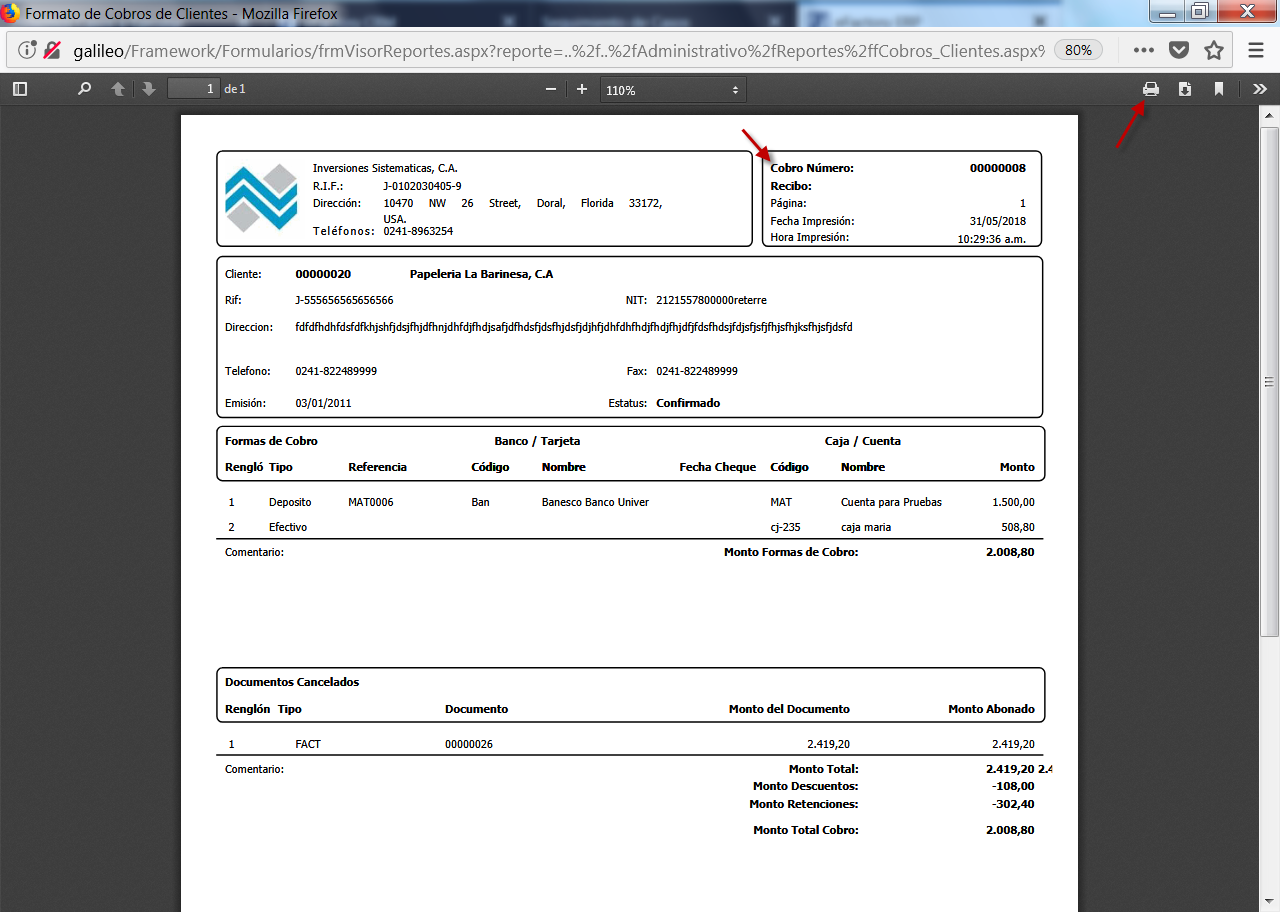Open Firefox hamburger menu

(x=1256, y=50)
